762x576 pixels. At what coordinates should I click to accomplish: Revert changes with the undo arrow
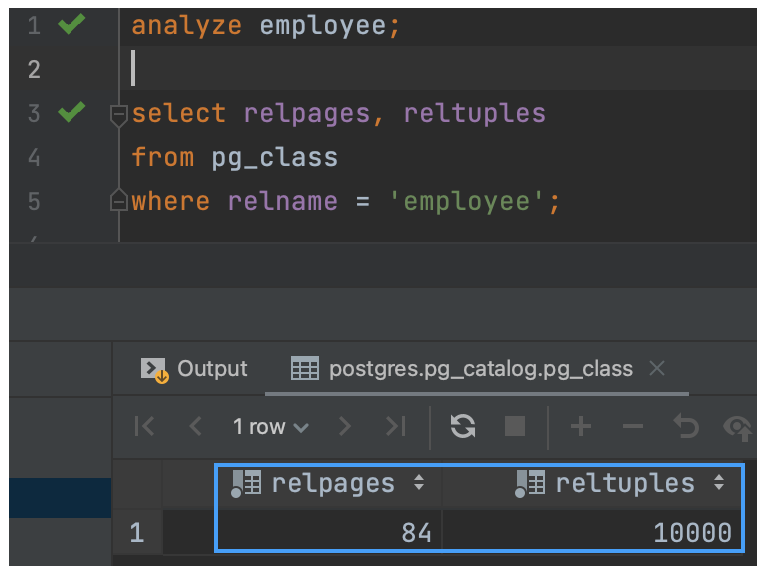686,426
